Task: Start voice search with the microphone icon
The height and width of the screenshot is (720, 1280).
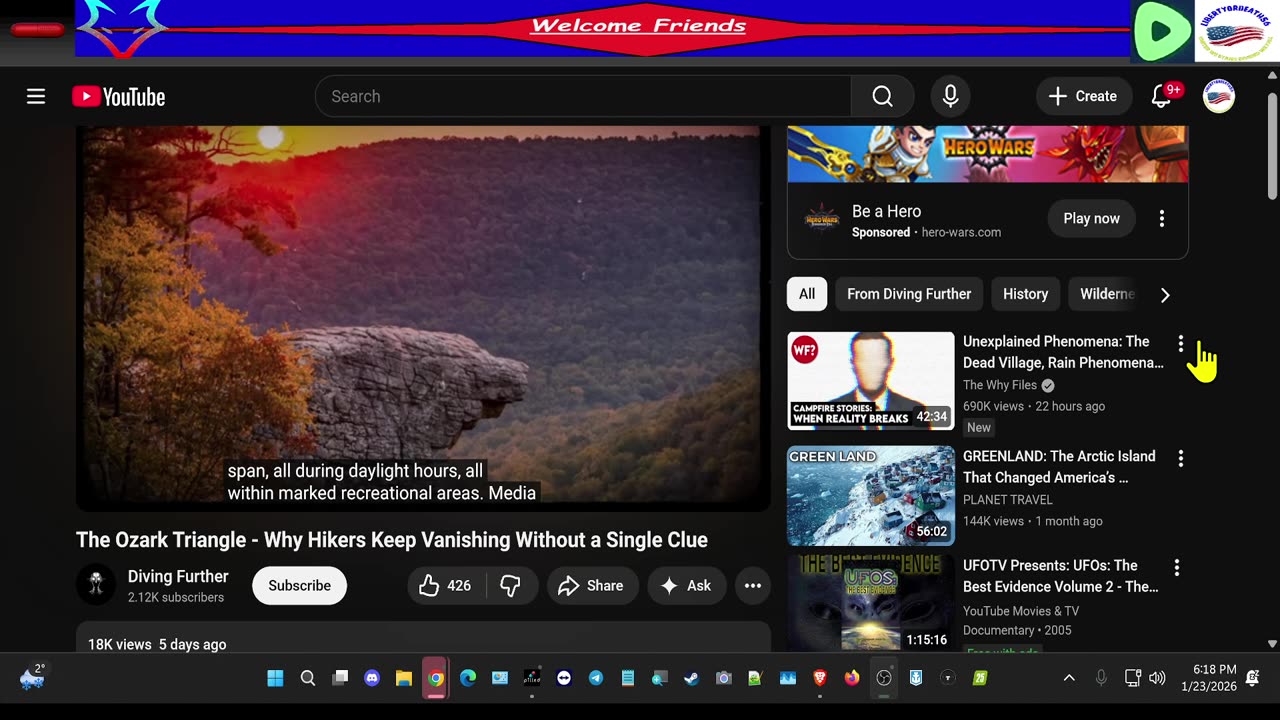Action: click(x=950, y=97)
